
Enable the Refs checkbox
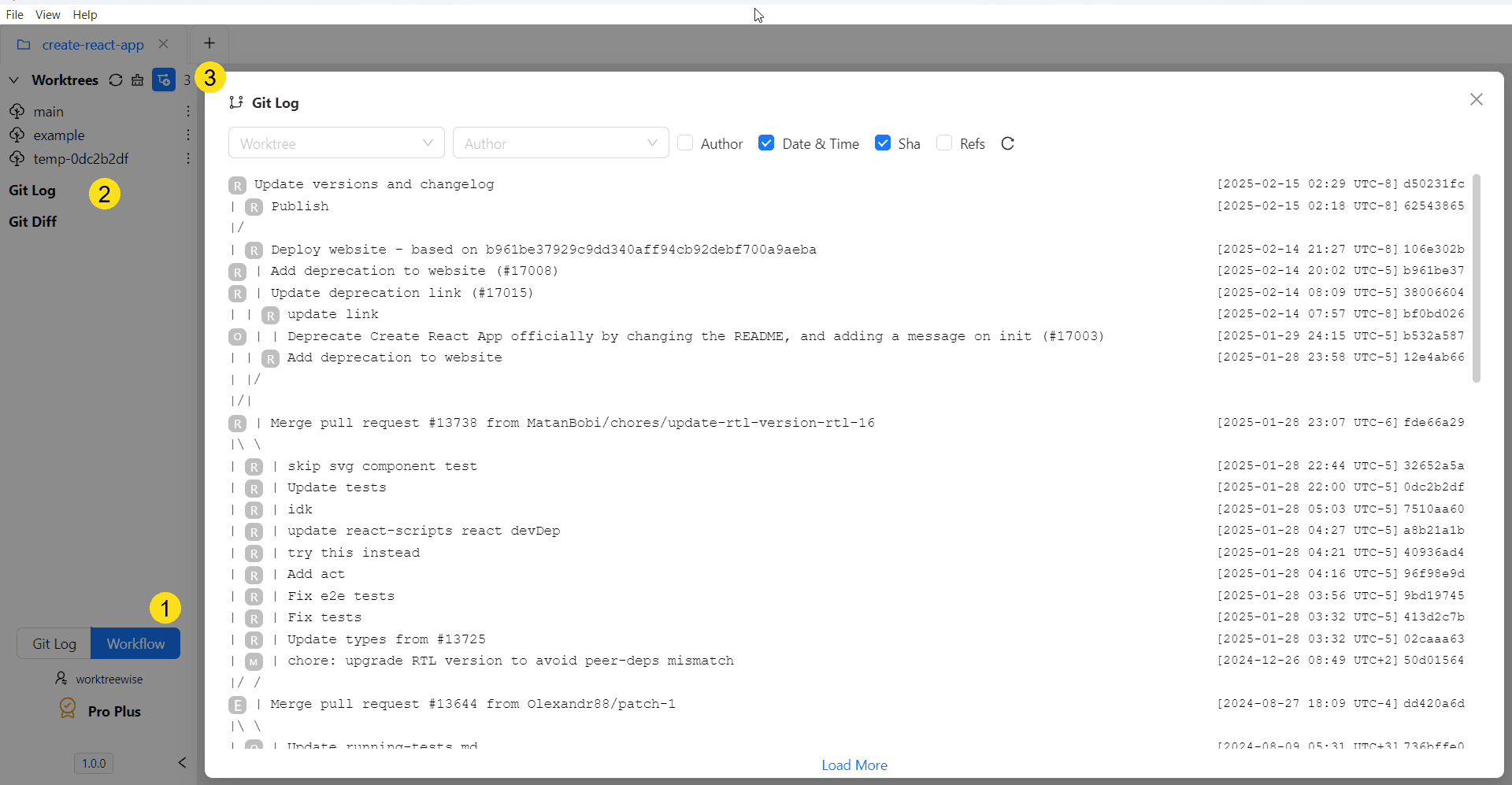tap(945, 143)
